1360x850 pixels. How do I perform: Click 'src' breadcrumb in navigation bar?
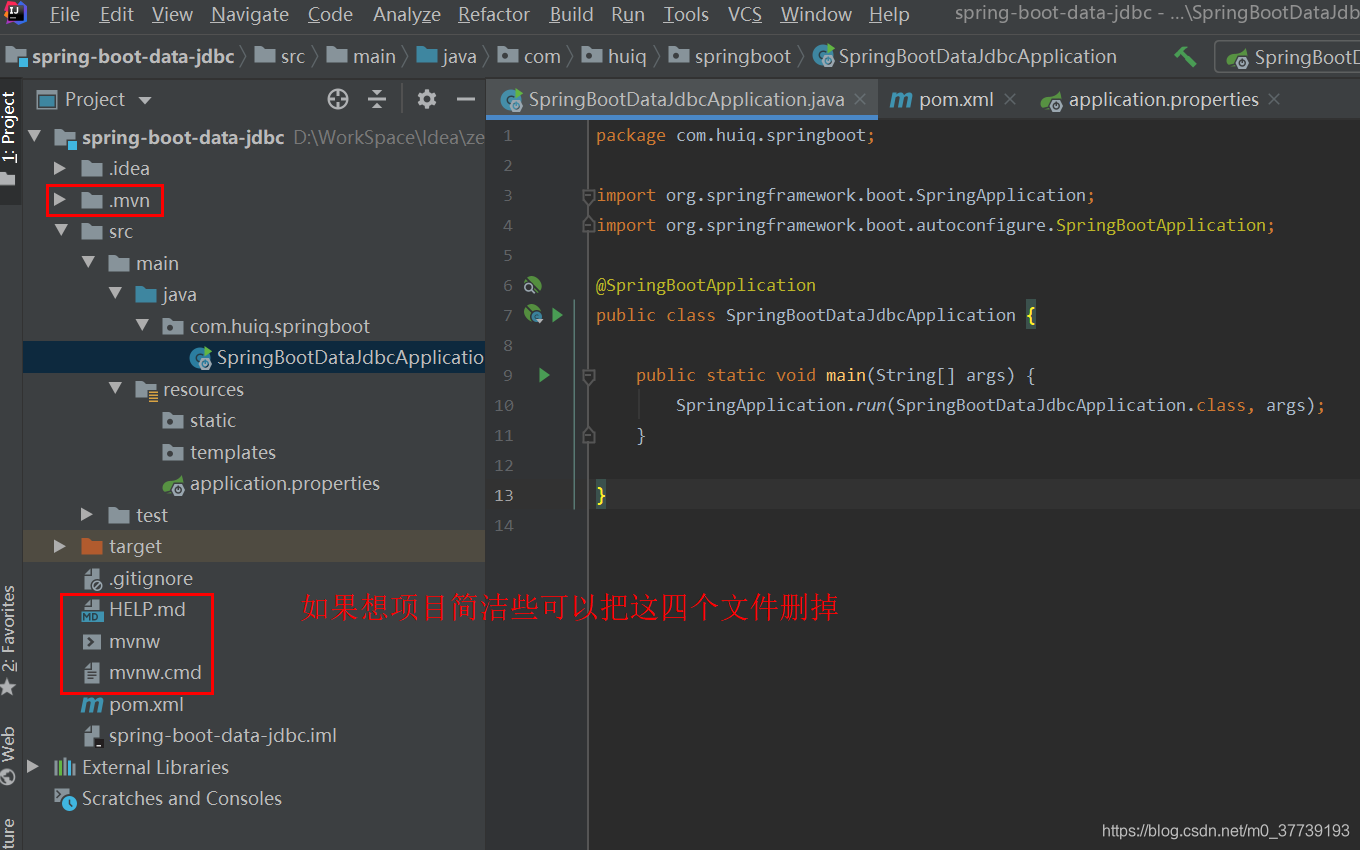279,57
